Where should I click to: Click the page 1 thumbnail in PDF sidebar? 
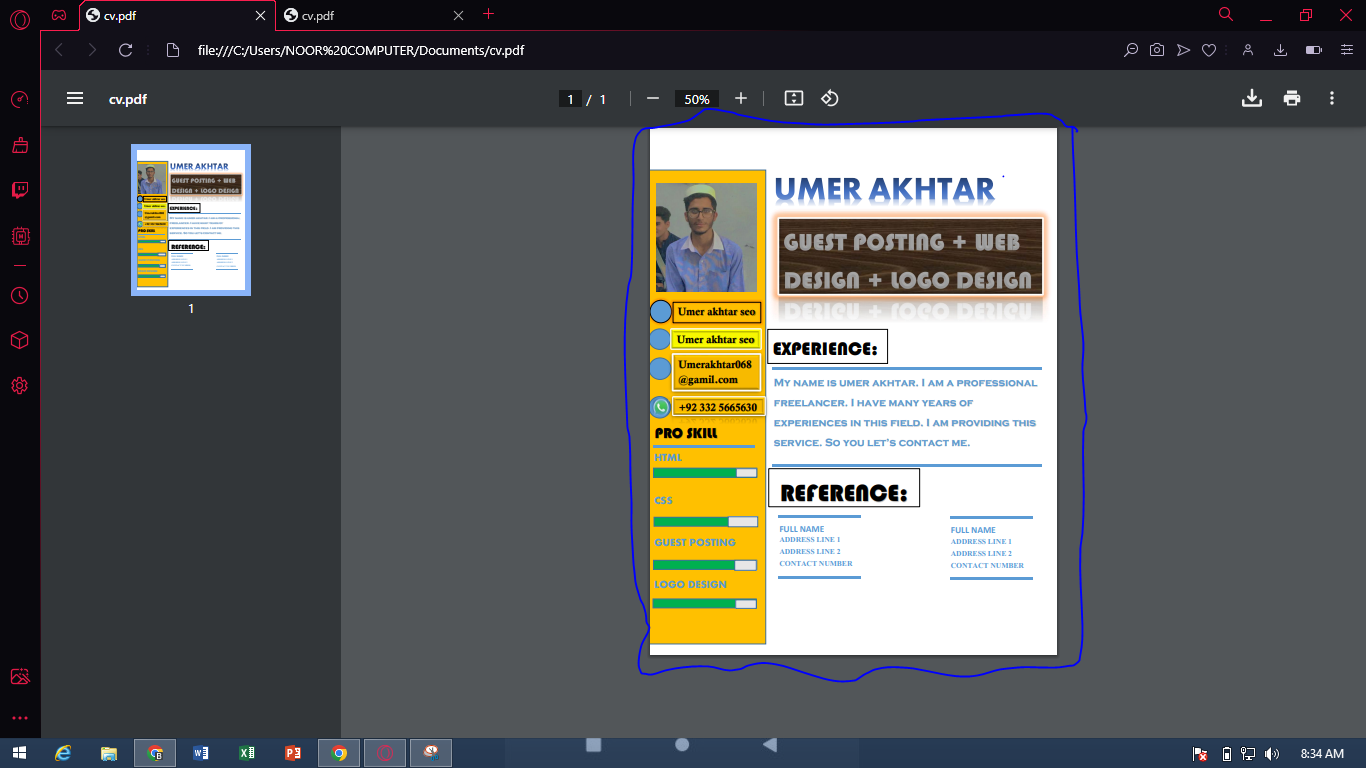point(190,220)
